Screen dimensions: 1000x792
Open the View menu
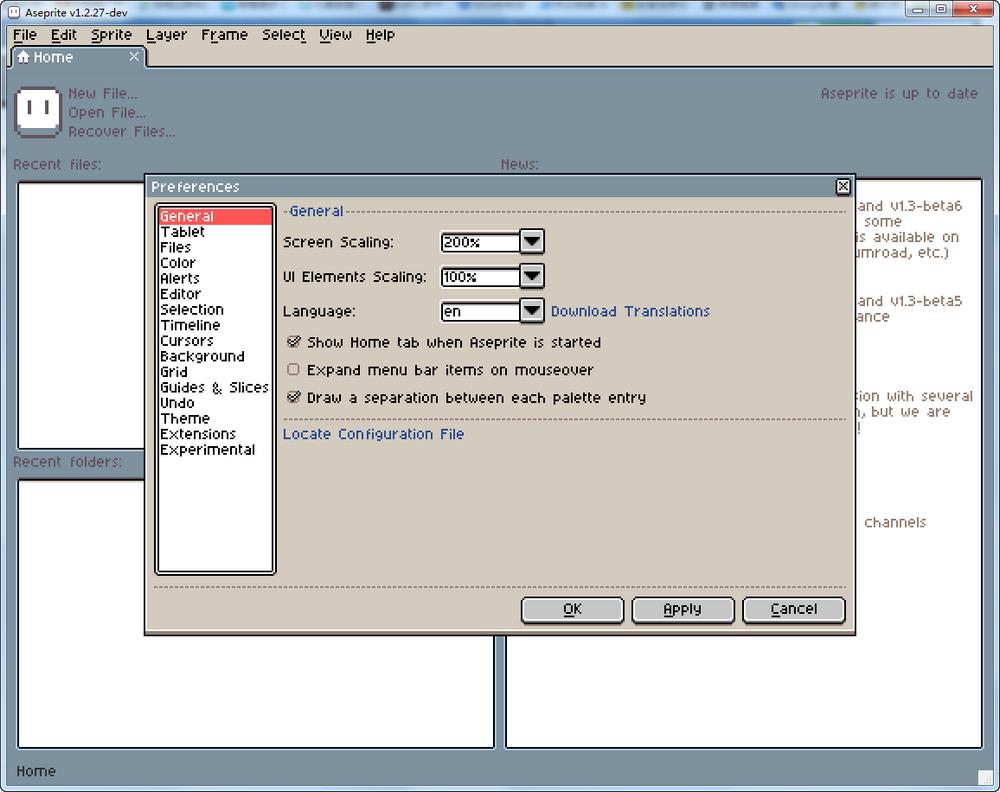(335, 35)
